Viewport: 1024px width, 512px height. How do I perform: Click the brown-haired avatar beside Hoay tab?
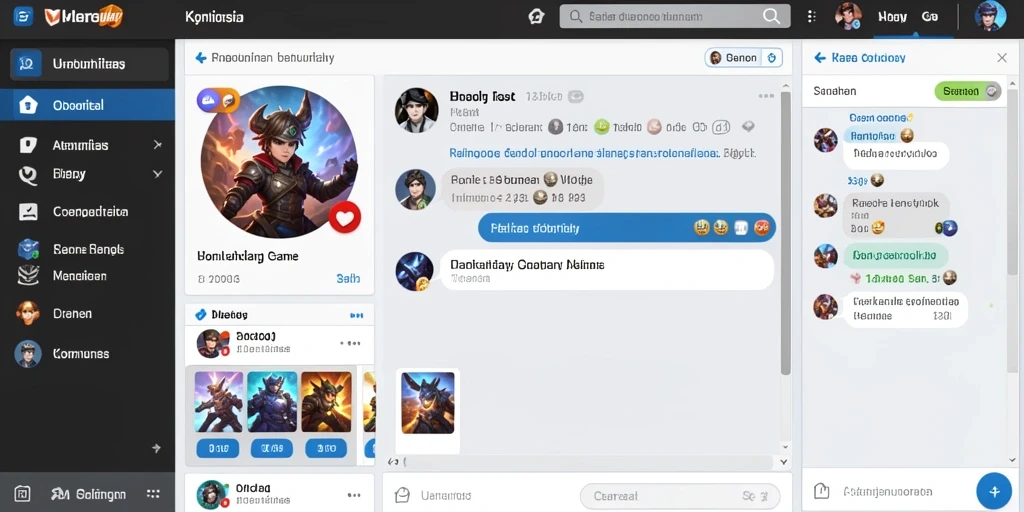click(847, 16)
